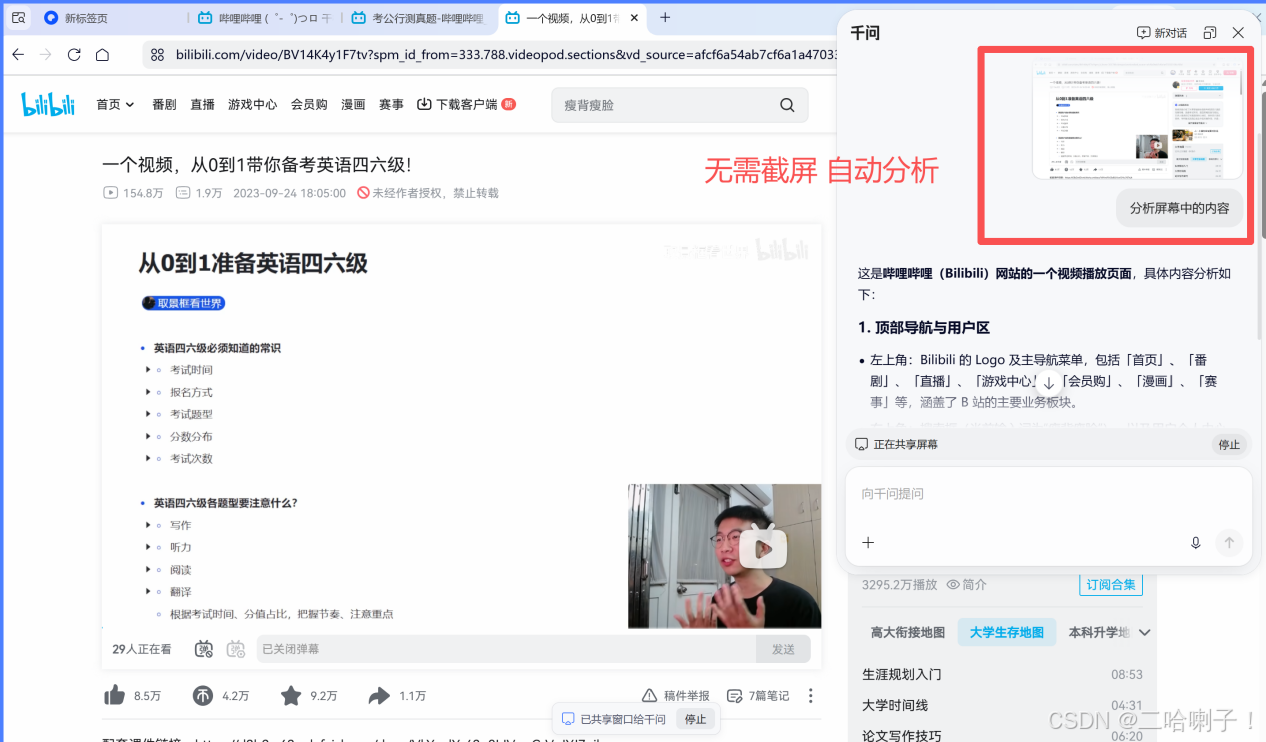The height and width of the screenshot is (742, 1266).
Task: Select 高大衔接地图 collection tab
Action: pos(907,632)
